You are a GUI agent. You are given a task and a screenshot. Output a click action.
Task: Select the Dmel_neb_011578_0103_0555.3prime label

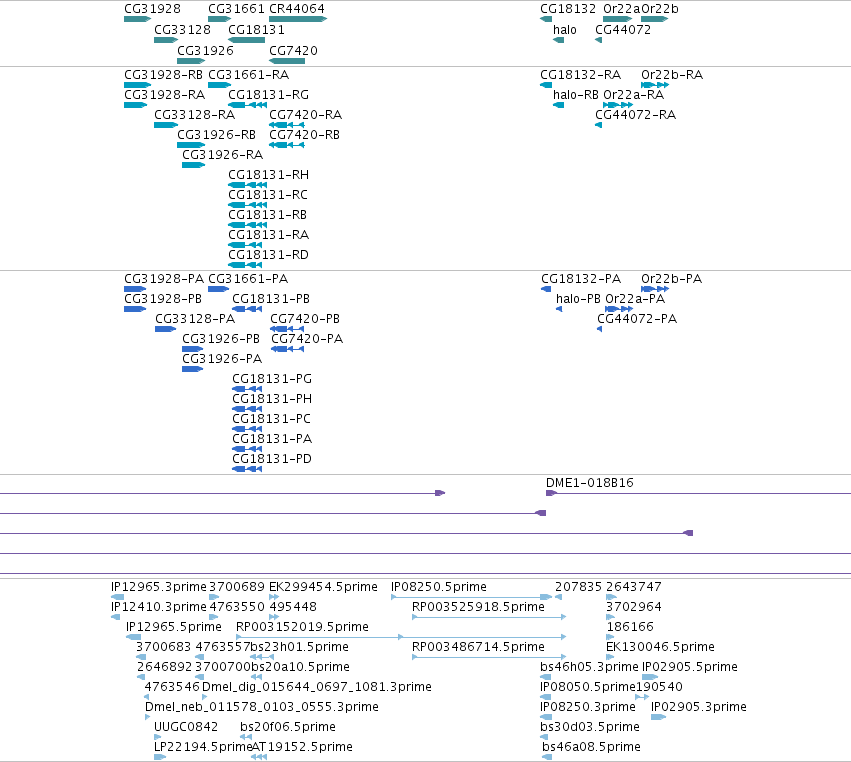(262, 707)
